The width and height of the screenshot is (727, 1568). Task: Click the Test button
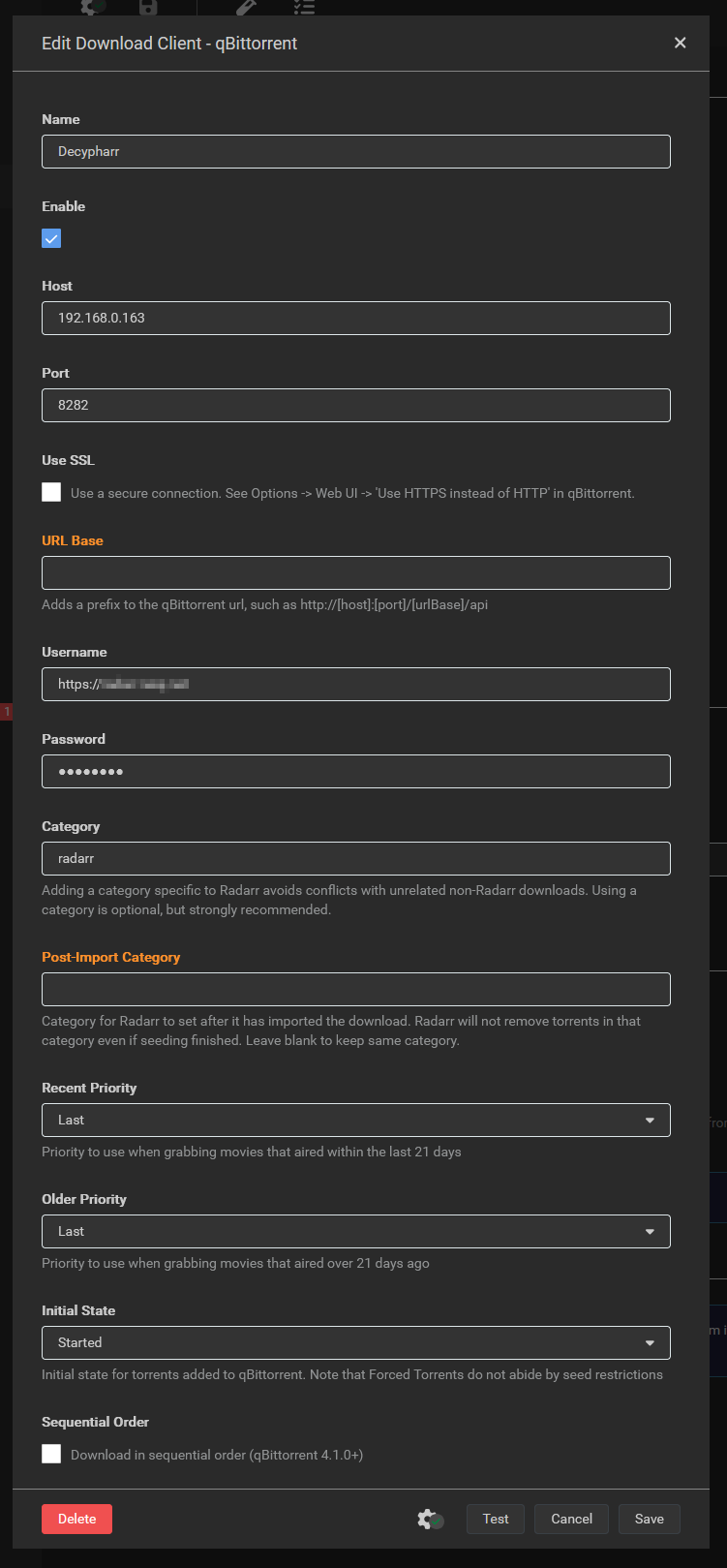[496, 1519]
